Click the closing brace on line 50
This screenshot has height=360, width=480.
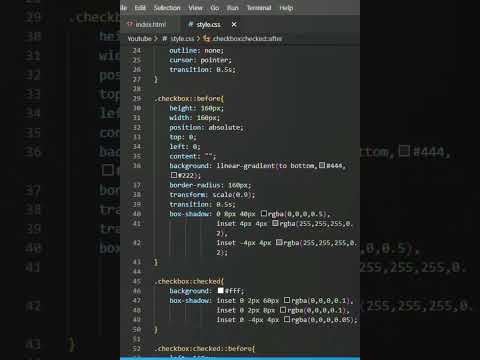[x=156, y=330]
